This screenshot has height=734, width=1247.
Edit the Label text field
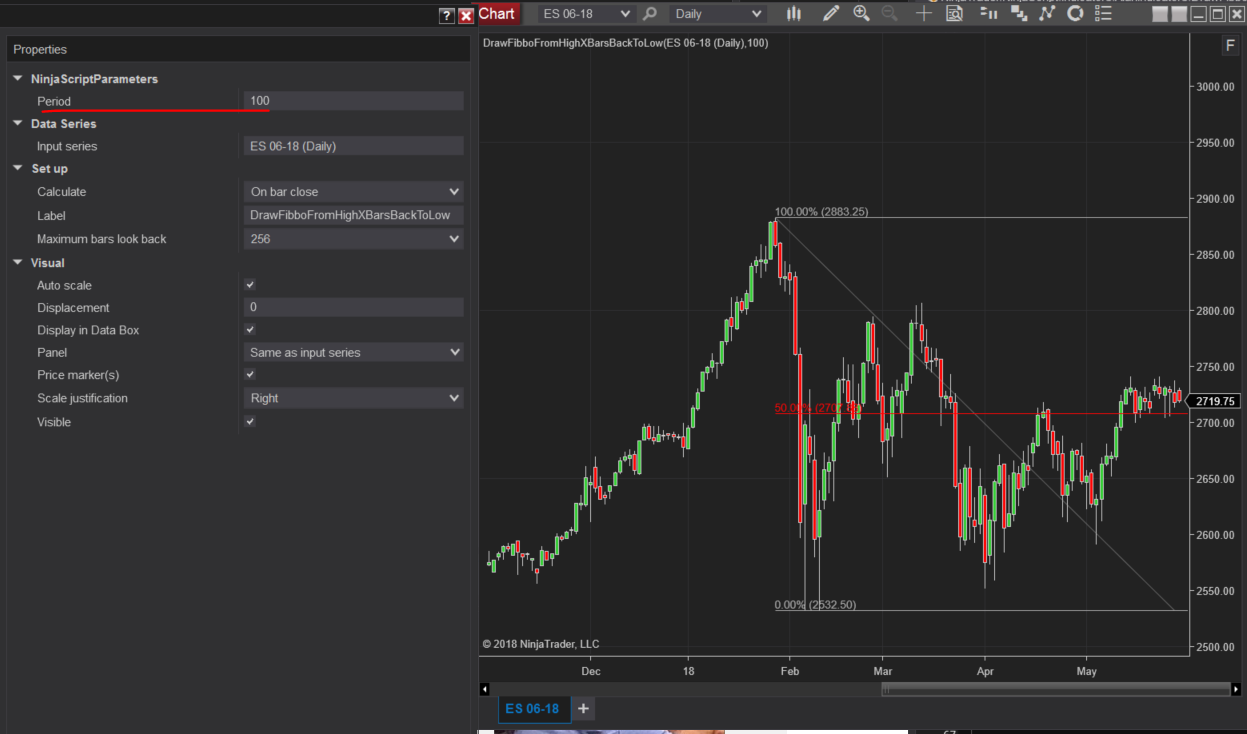[x=353, y=215]
